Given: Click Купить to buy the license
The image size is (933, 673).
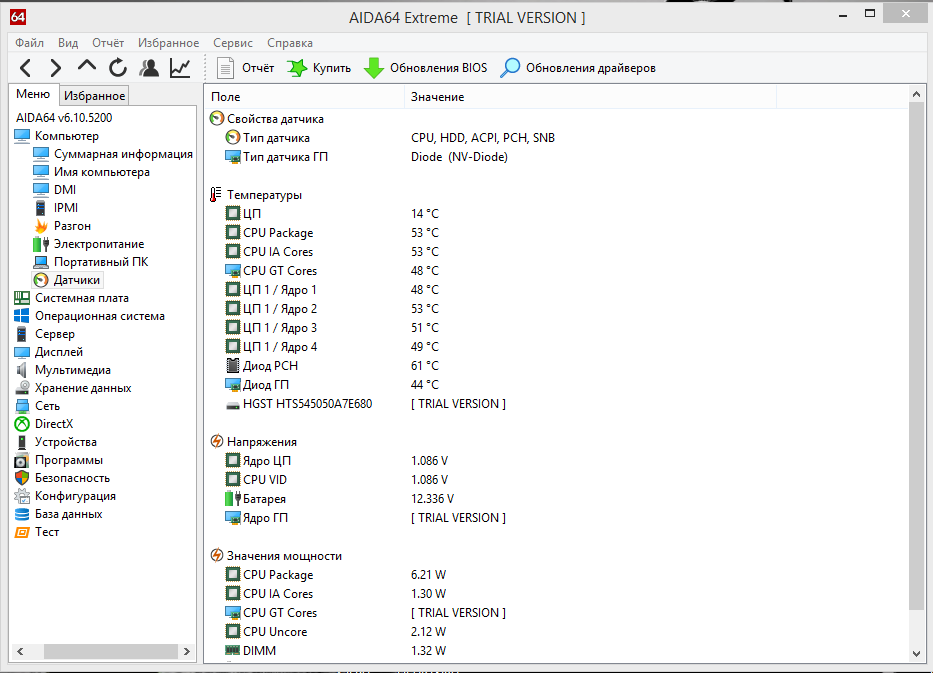Looking at the screenshot, I should [x=319, y=68].
